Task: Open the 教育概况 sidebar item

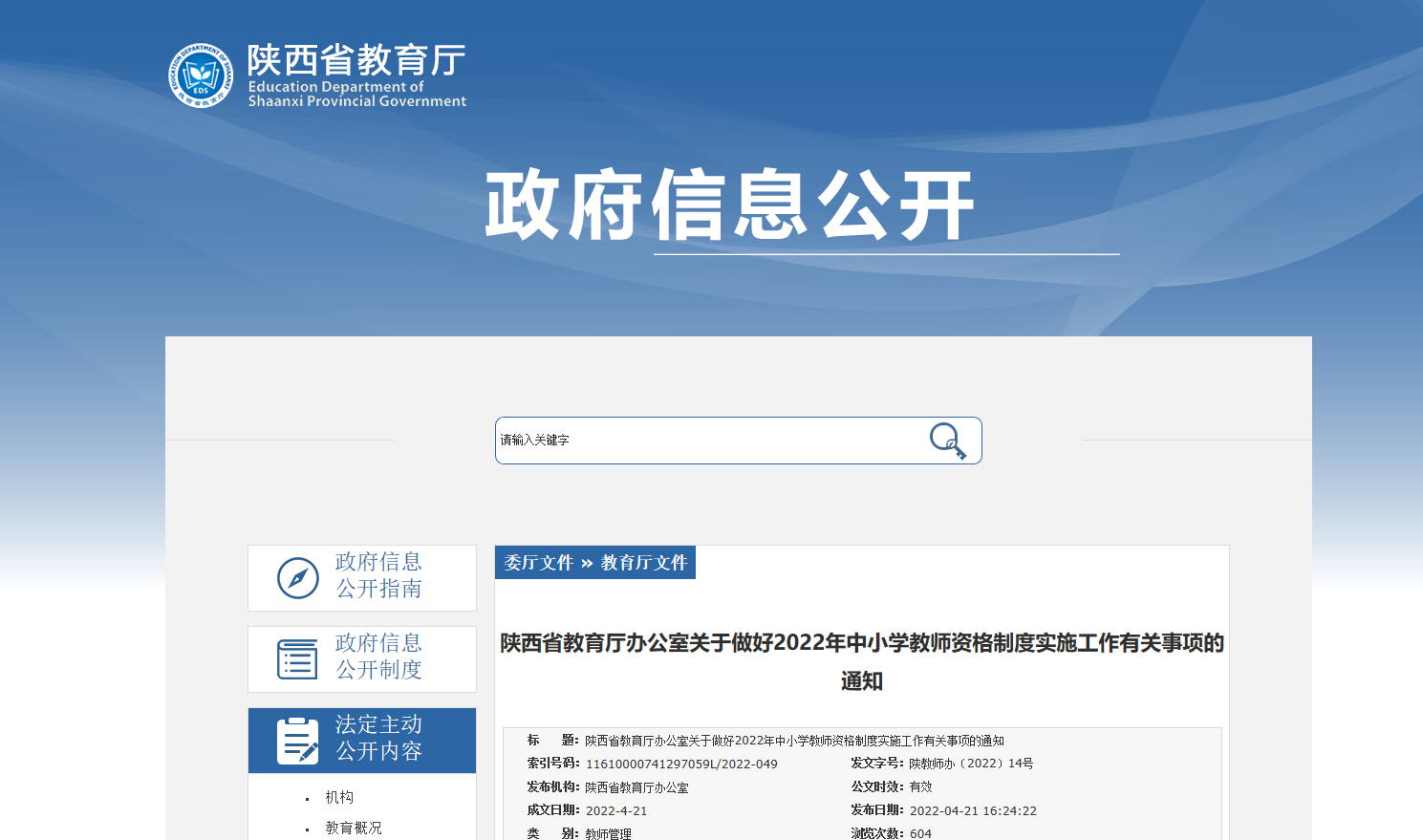Action: (354, 828)
